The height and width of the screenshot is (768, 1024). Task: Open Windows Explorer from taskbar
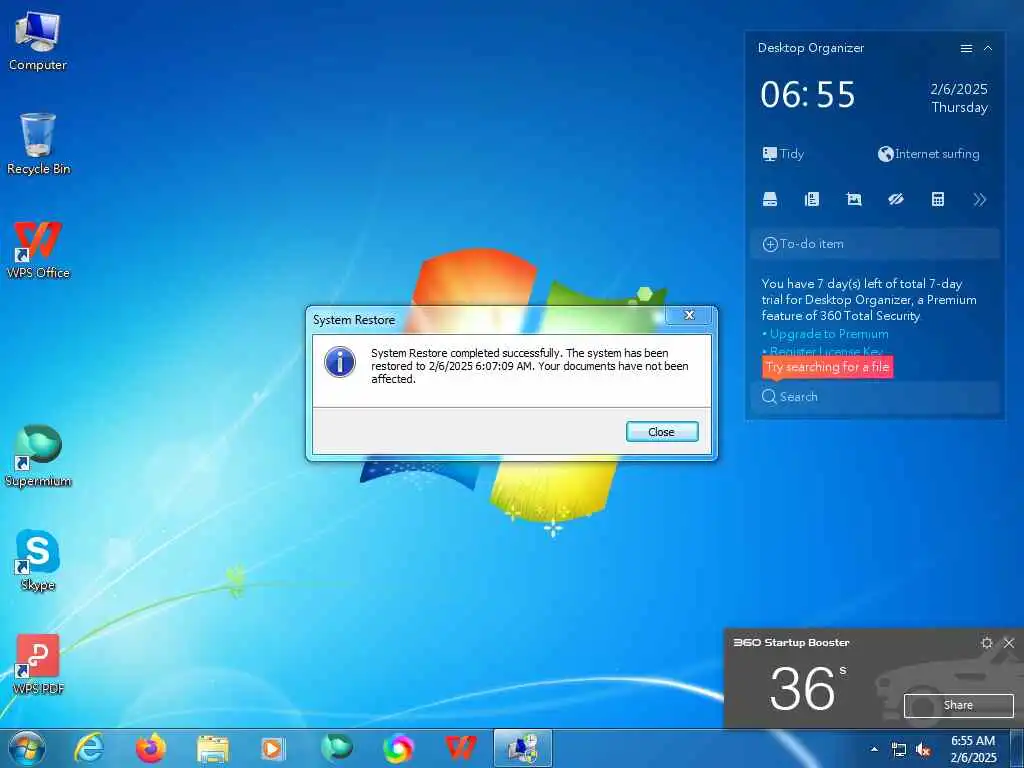213,749
